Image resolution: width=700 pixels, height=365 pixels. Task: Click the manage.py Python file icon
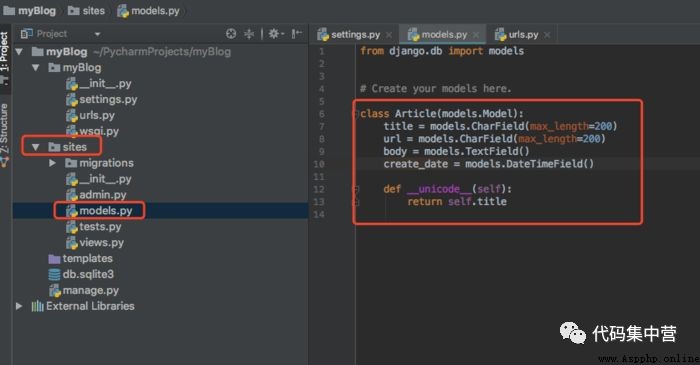[54, 290]
